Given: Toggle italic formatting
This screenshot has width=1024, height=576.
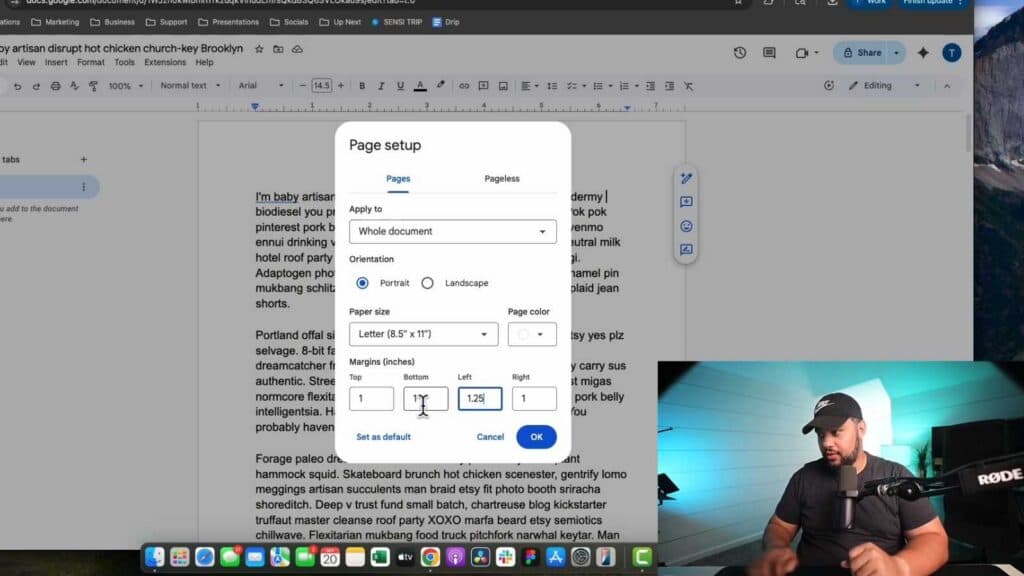Looking at the screenshot, I should coord(381,86).
